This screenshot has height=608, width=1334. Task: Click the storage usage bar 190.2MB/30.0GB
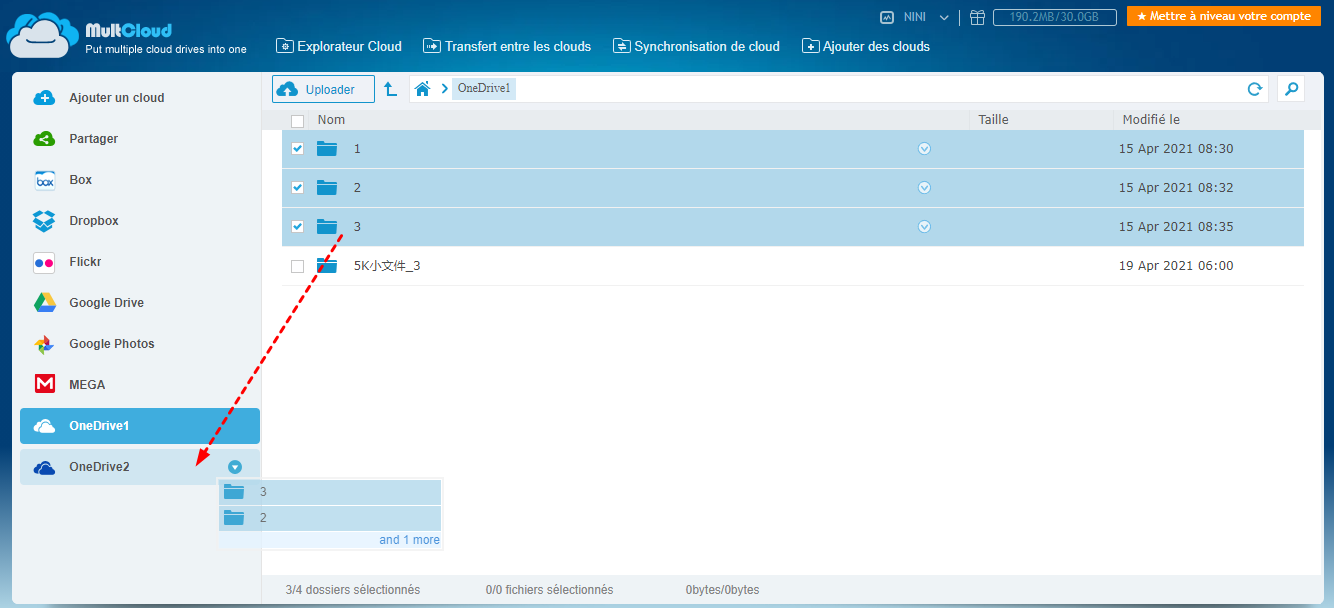1054,17
